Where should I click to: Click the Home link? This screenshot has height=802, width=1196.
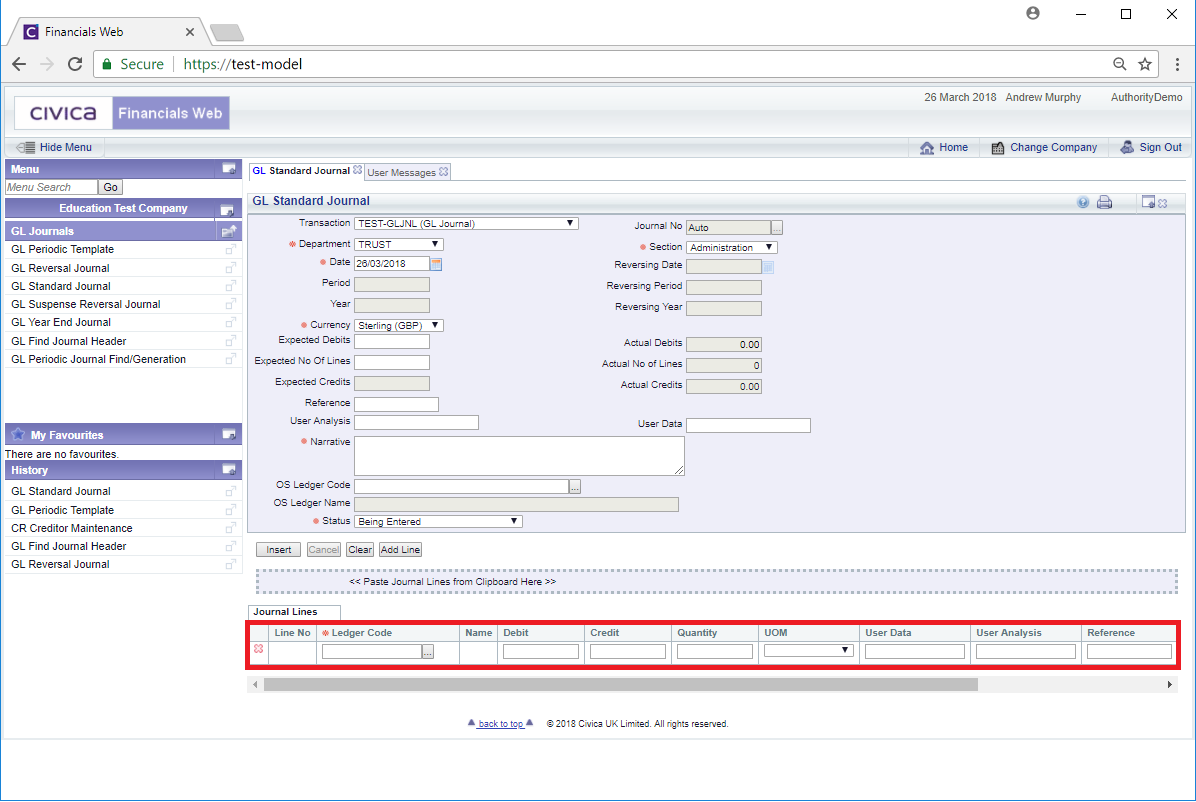click(953, 147)
